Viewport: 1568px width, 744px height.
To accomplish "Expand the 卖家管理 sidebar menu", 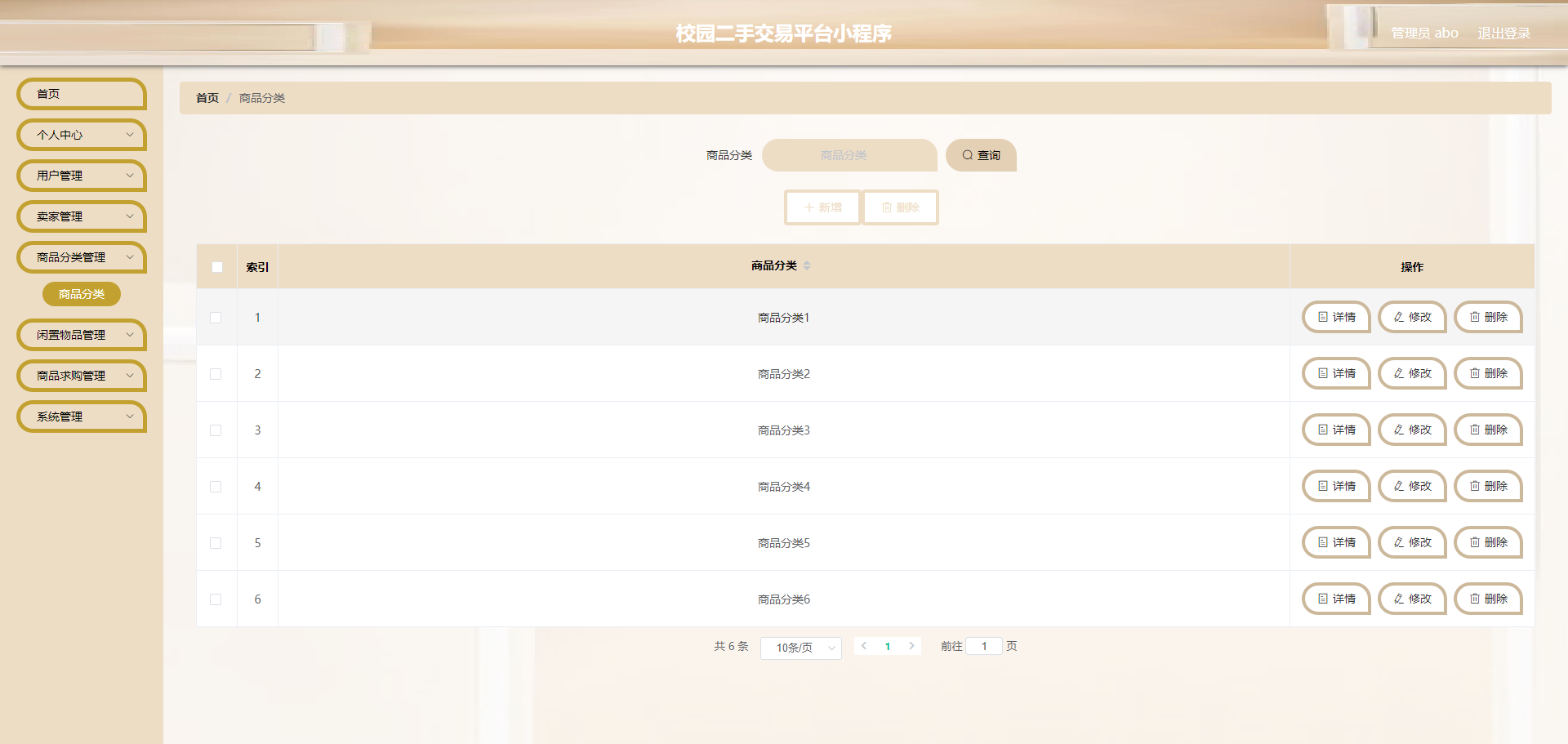I will click(82, 216).
